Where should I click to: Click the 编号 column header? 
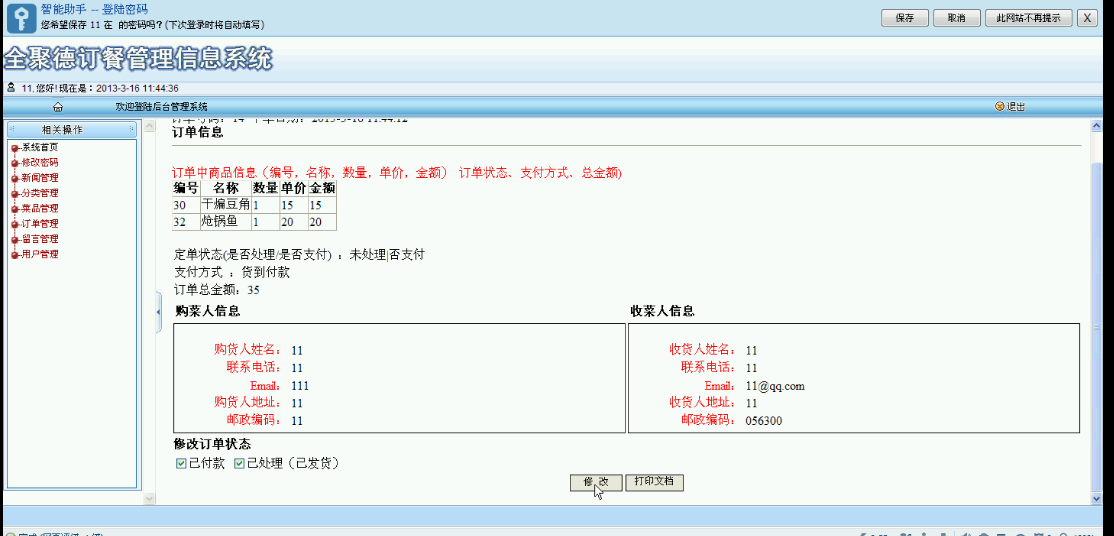186,188
